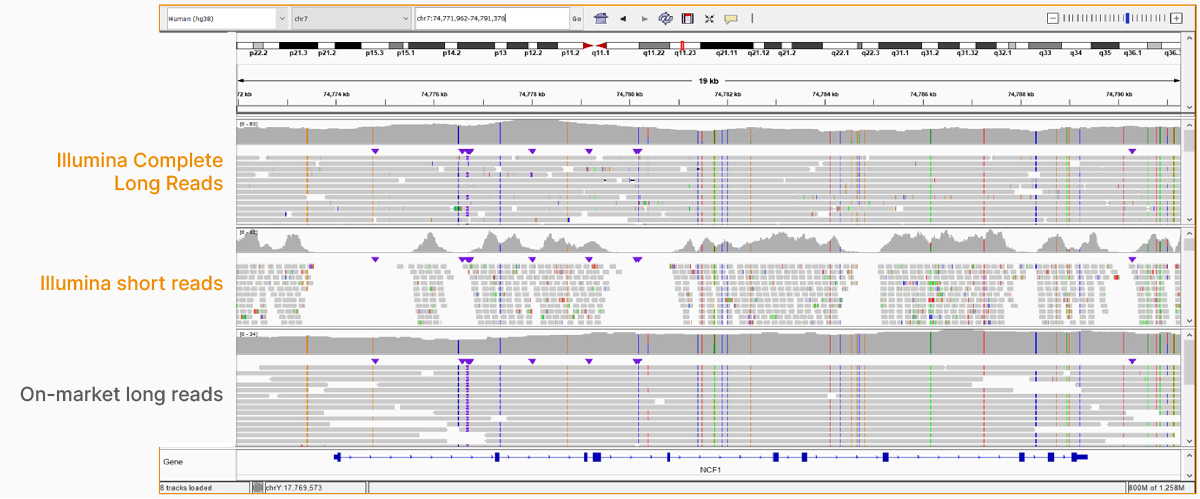Click the Resize tracks to fit window icon

point(709,18)
